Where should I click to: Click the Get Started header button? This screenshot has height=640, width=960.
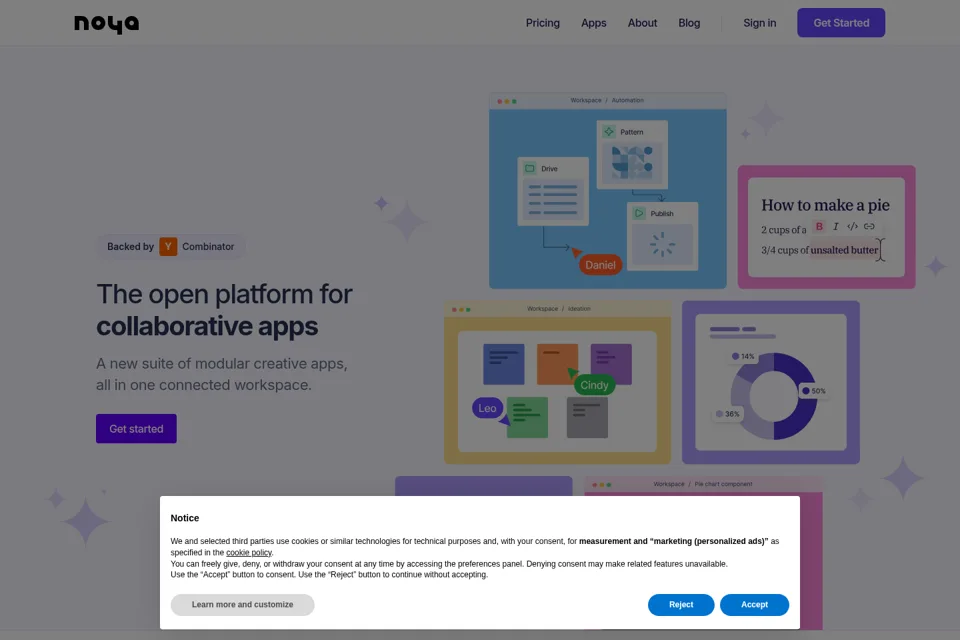pos(841,23)
